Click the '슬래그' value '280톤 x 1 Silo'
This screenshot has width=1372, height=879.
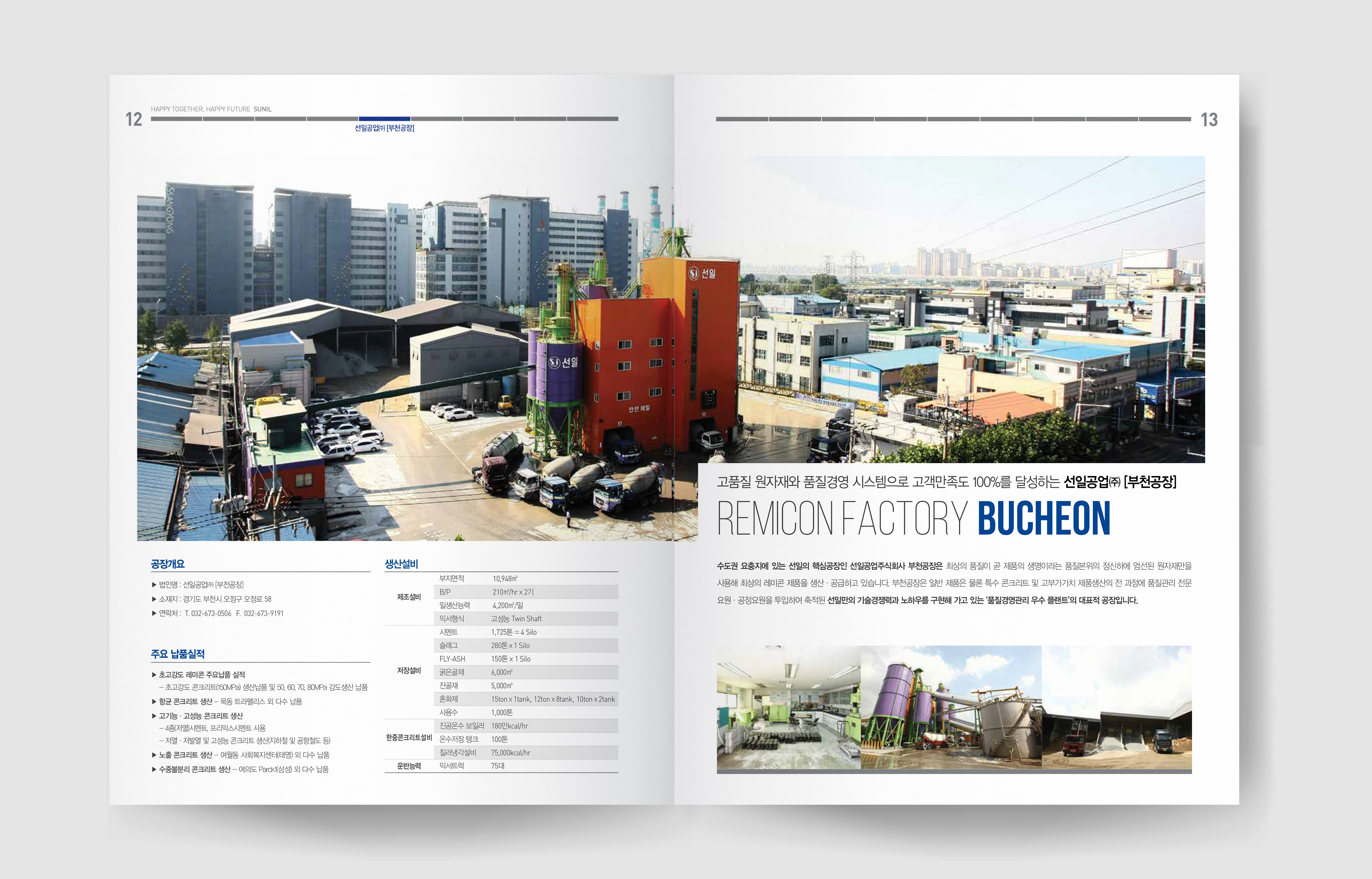click(x=510, y=645)
